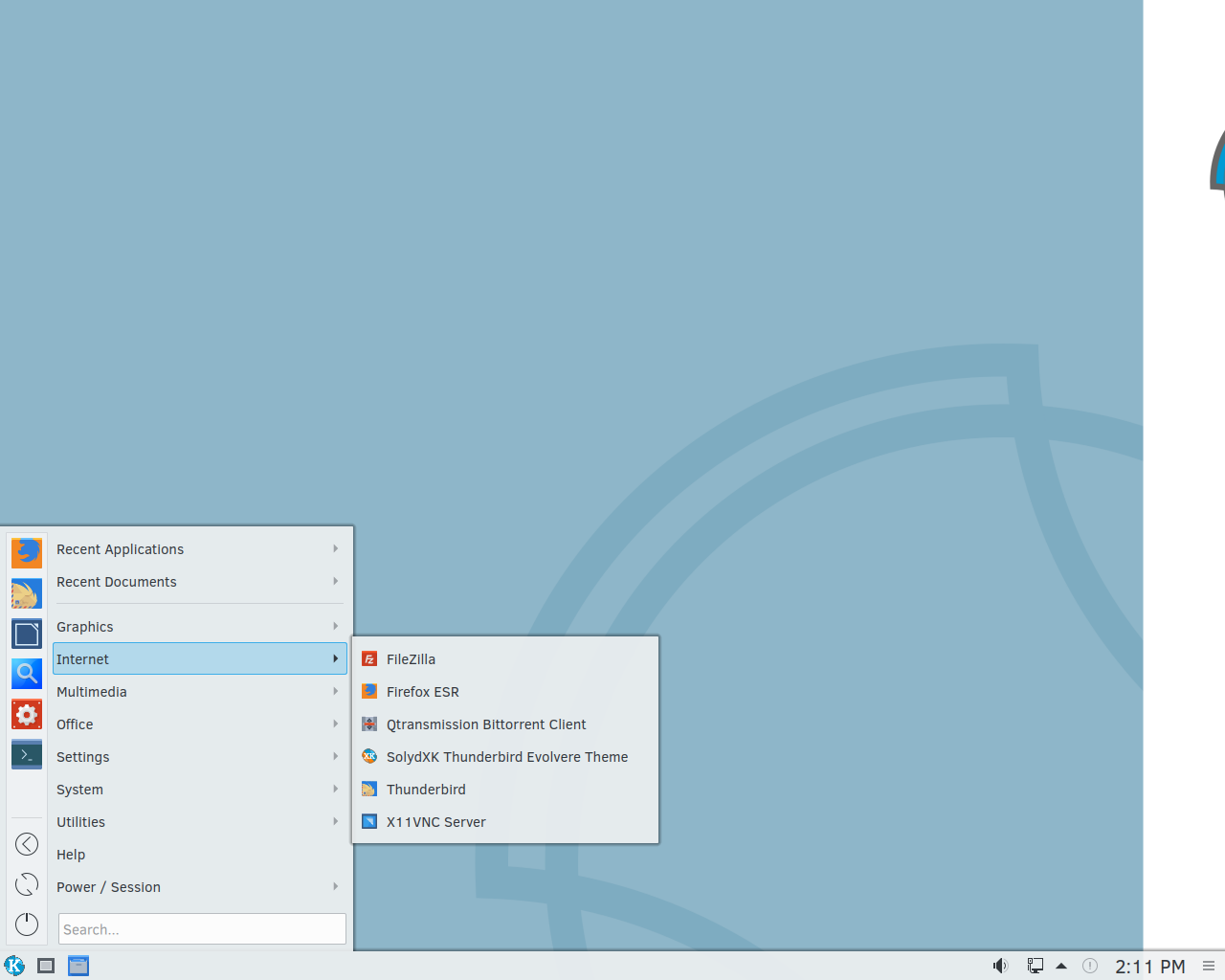Click the 2:11 PM clock
The image size is (1225, 980).
(1150, 967)
